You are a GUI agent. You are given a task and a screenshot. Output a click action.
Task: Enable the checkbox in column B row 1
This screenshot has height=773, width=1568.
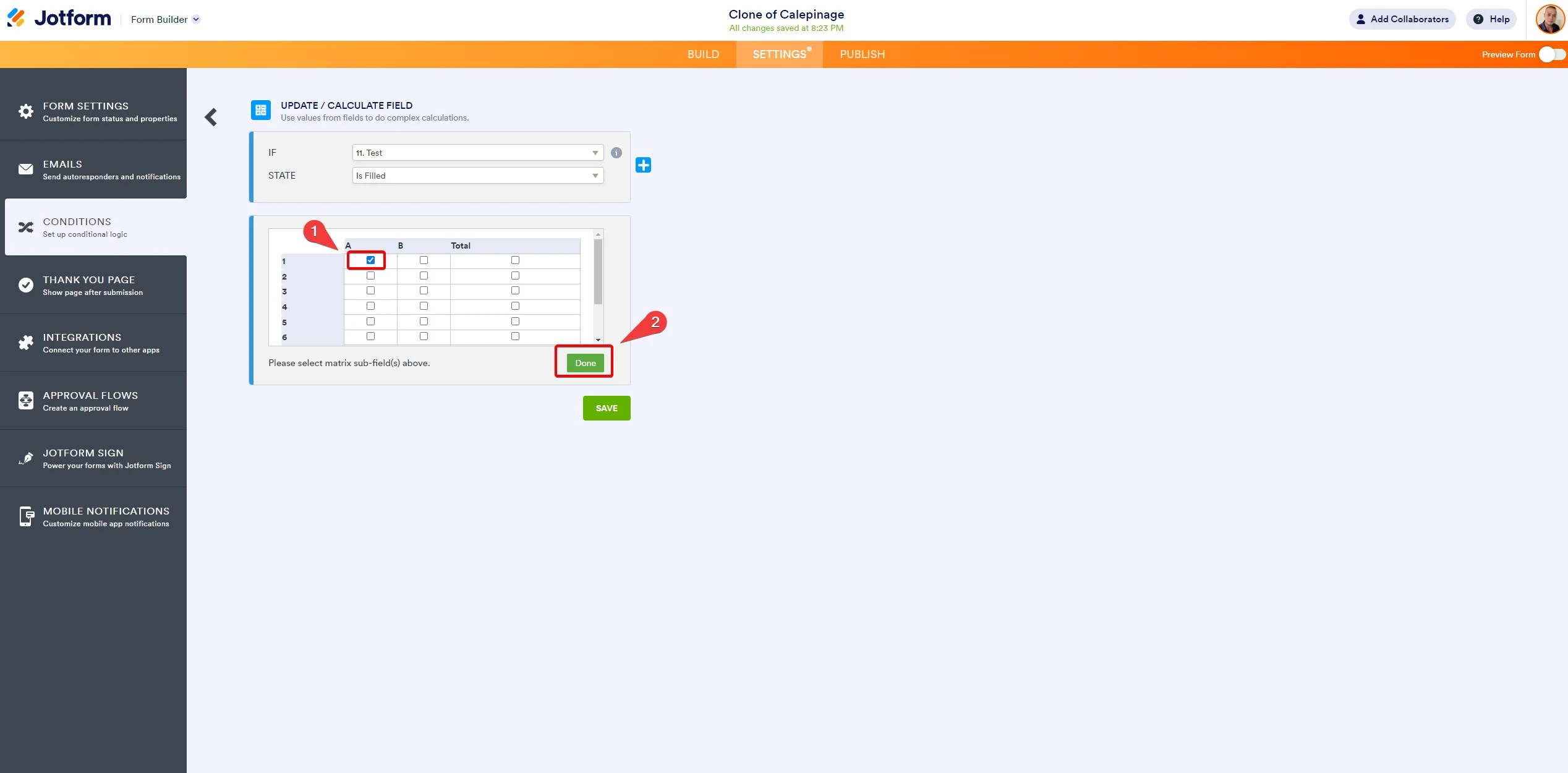point(424,260)
